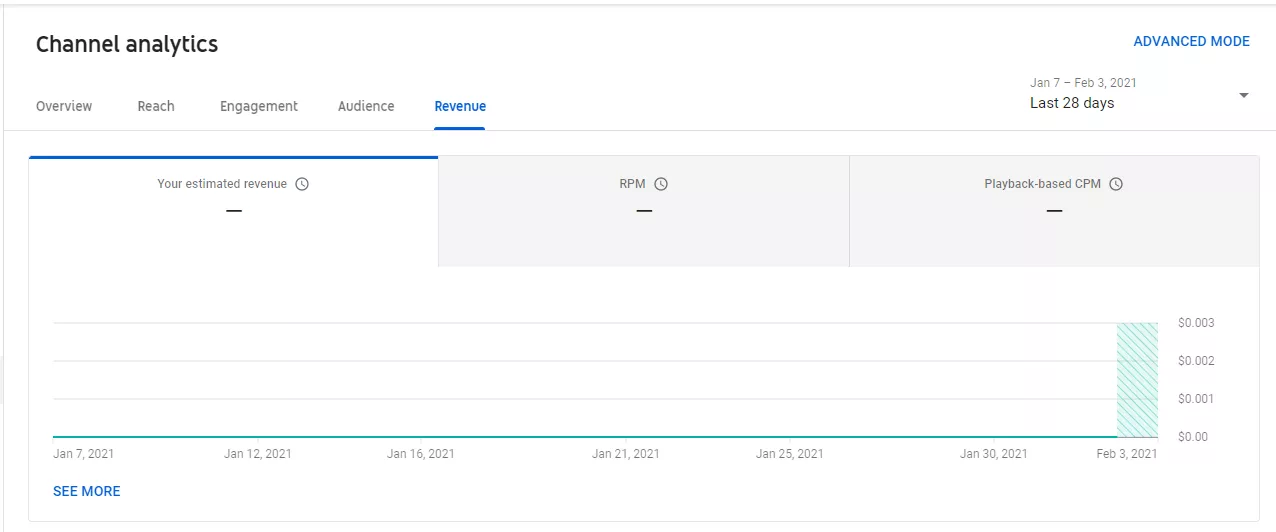The height and width of the screenshot is (532, 1276).
Task: Click the Jan 7, 2021 axis label
Action: tap(84, 454)
